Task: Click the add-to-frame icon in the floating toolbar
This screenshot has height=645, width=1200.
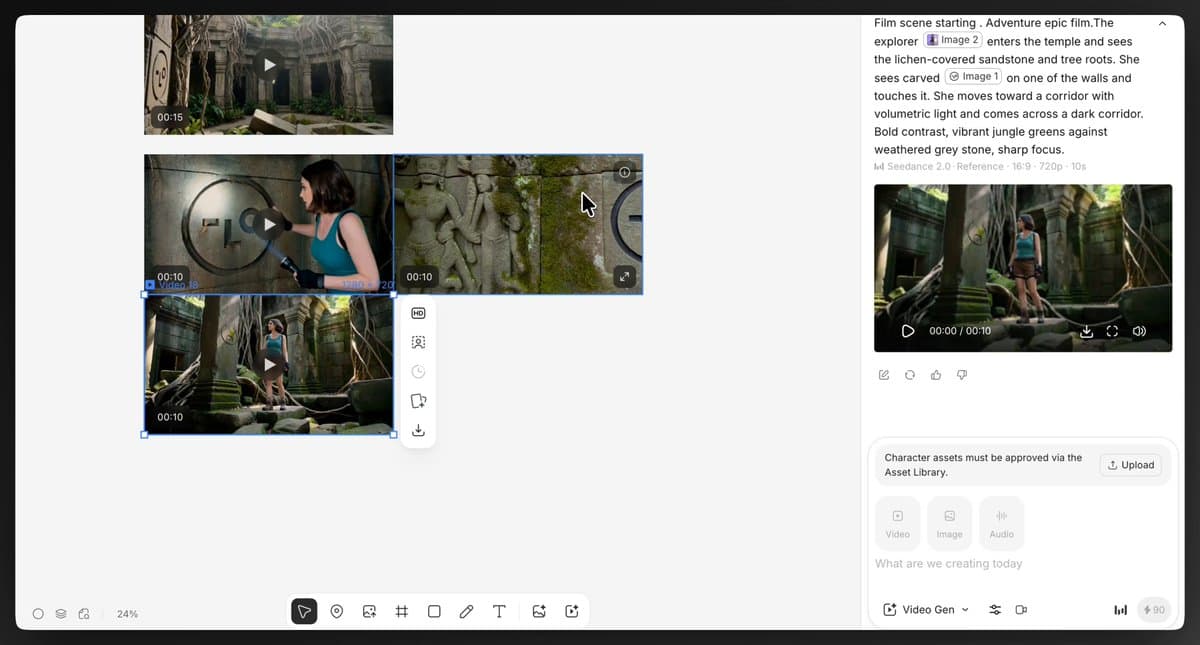Action: point(418,401)
